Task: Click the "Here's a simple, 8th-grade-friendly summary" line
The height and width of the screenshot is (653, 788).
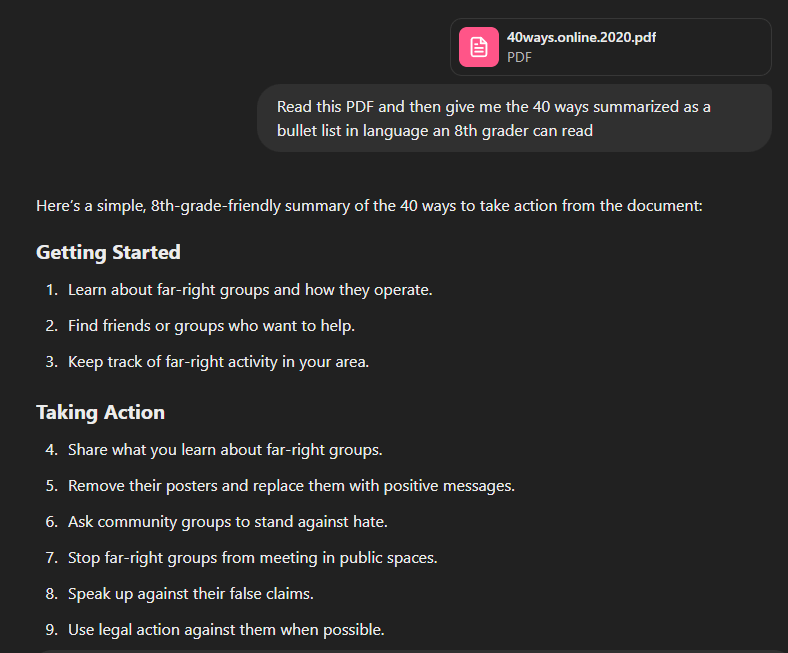Action: pyautogui.click(x=369, y=206)
